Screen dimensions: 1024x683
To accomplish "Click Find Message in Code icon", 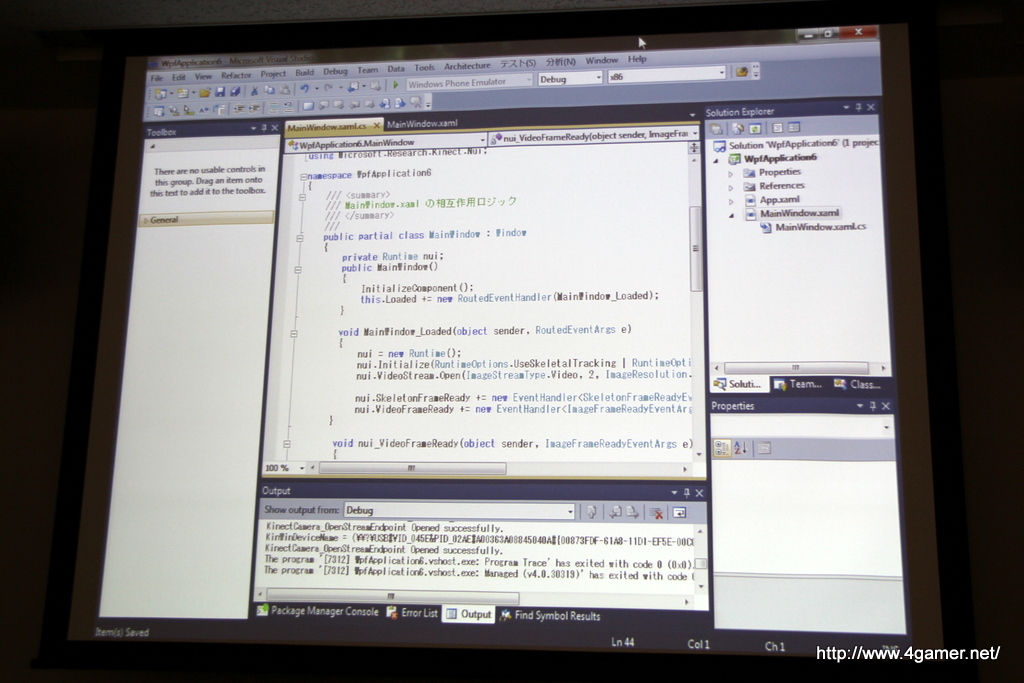I will pos(591,511).
